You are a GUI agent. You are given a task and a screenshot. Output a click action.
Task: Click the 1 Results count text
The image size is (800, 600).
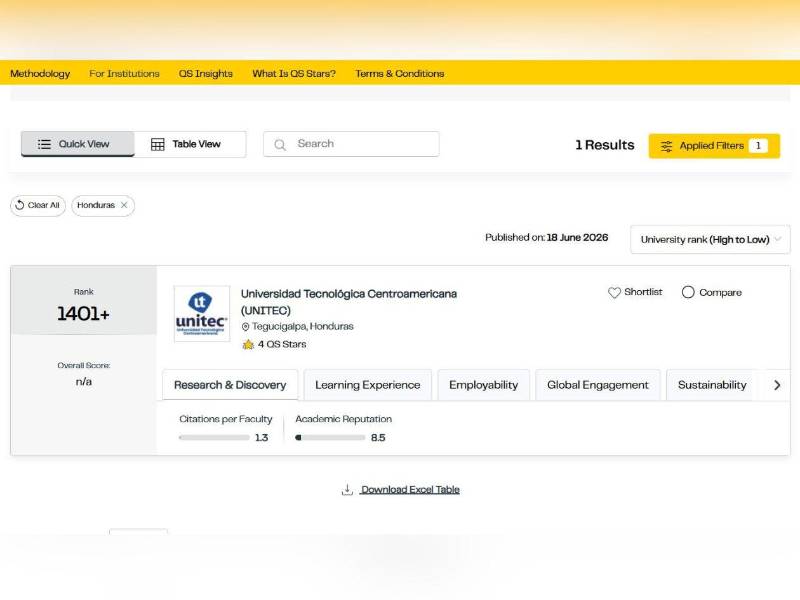click(605, 145)
